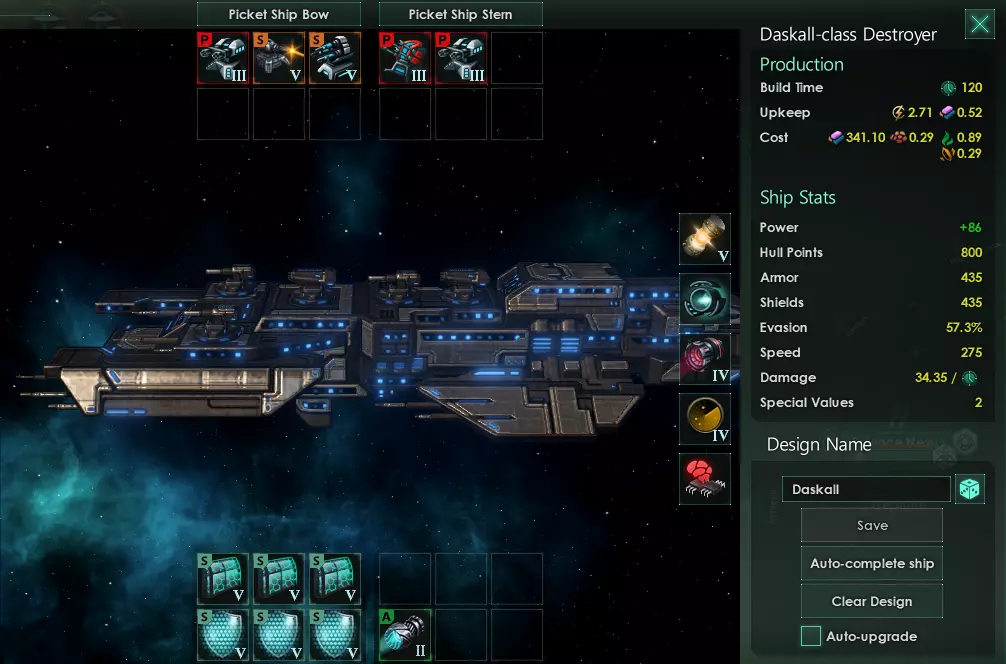Click the Save button
The width and height of the screenshot is (1006, 664).
[872, 525]
